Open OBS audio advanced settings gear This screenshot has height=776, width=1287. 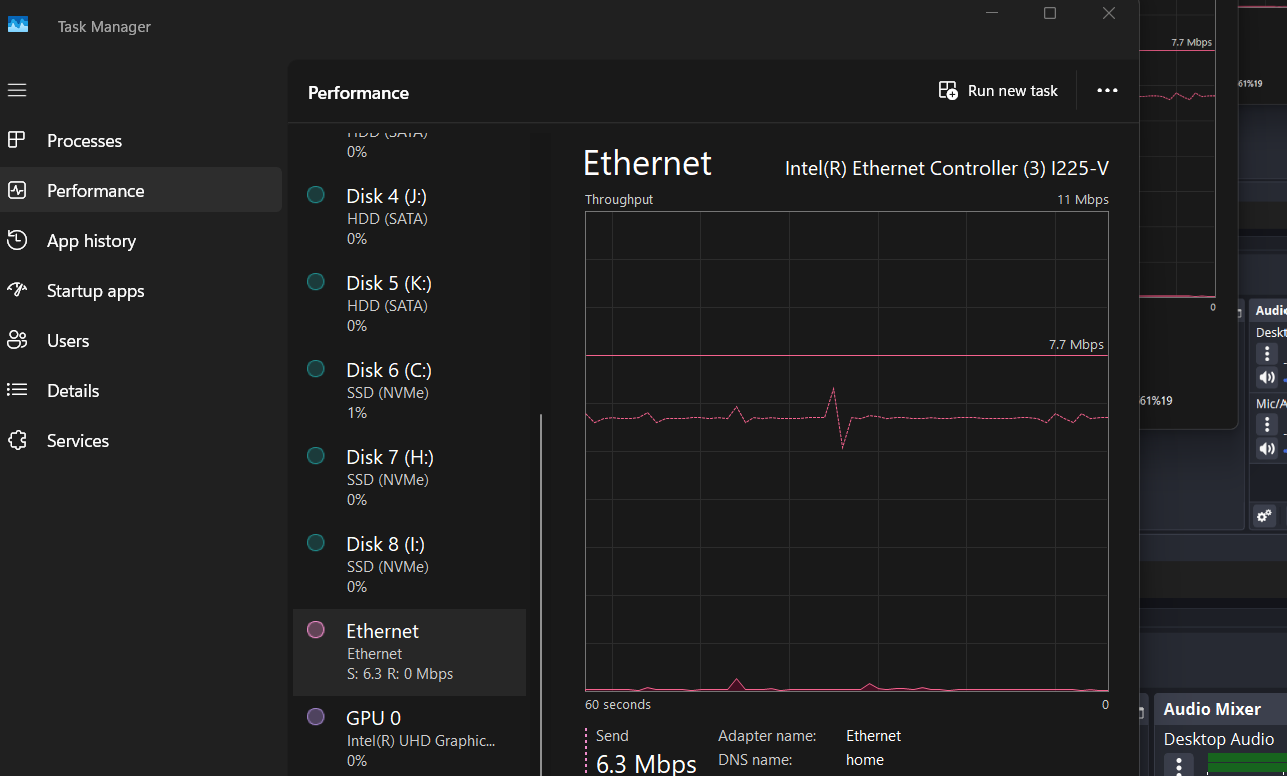click(x=1264, y=516)
